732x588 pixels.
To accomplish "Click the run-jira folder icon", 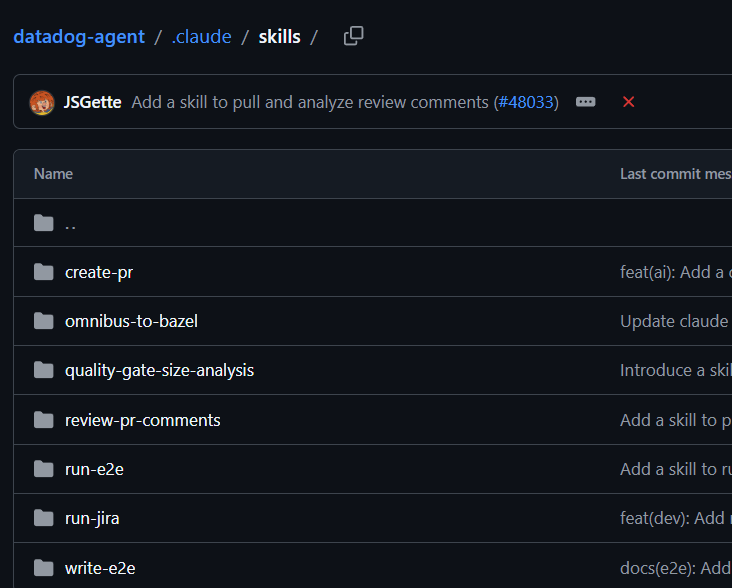I will point(43,518).
